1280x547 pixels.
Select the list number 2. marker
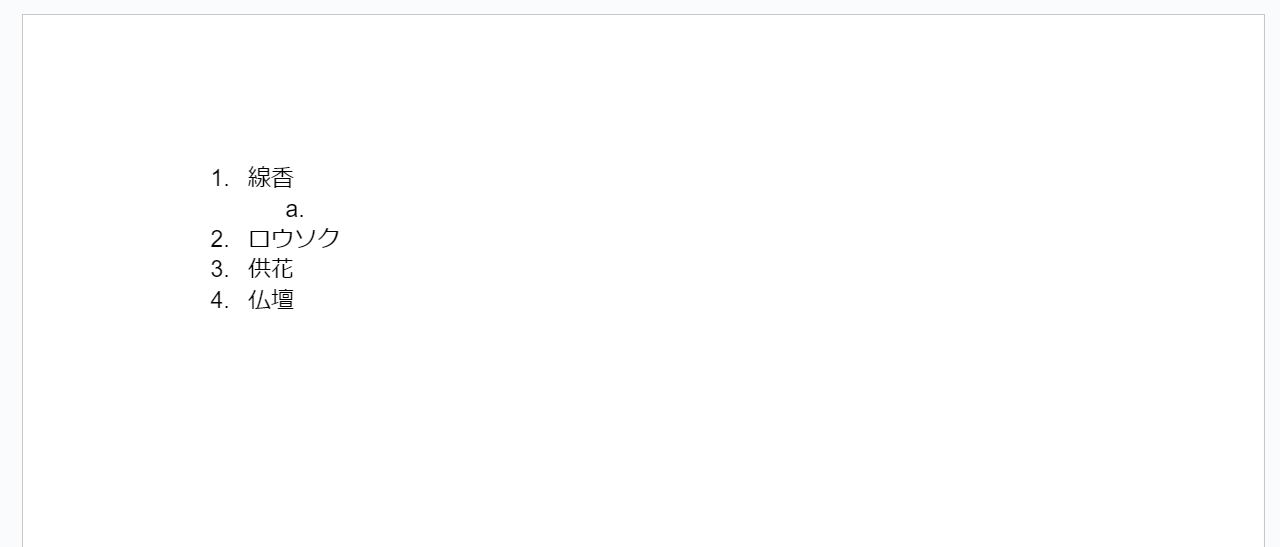(220, 239)
